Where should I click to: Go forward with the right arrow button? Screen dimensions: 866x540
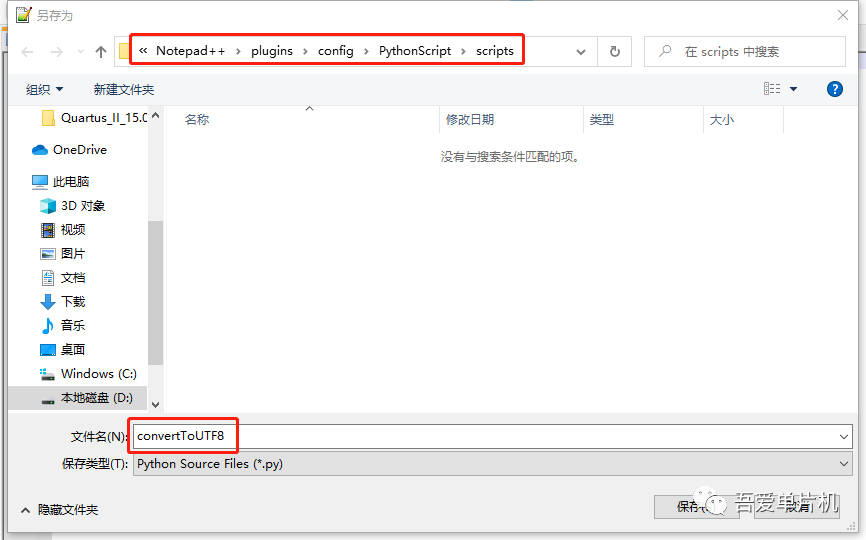(x=56, y=52)
